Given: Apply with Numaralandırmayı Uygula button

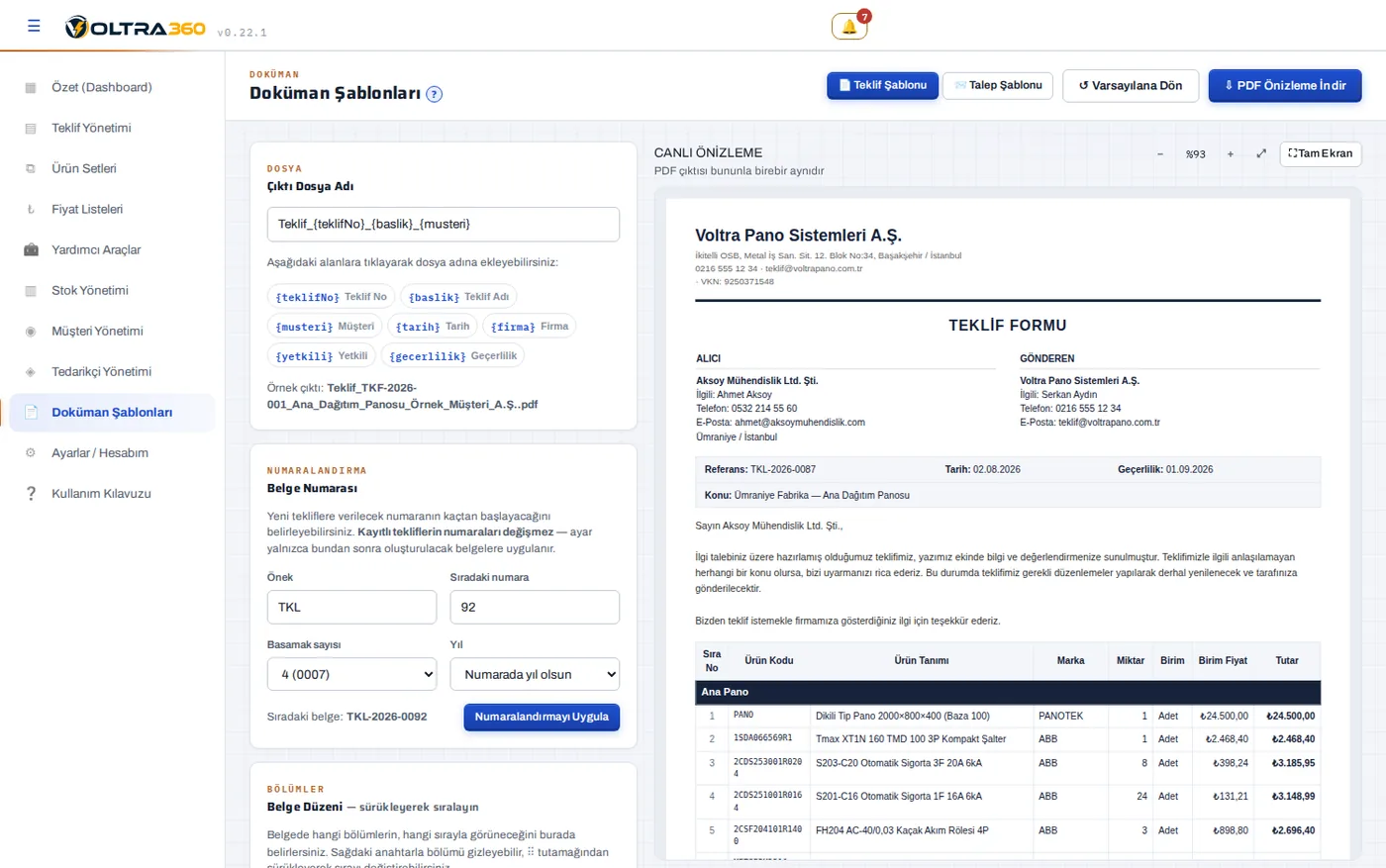Looking at the screenshot, I should 542,718.
